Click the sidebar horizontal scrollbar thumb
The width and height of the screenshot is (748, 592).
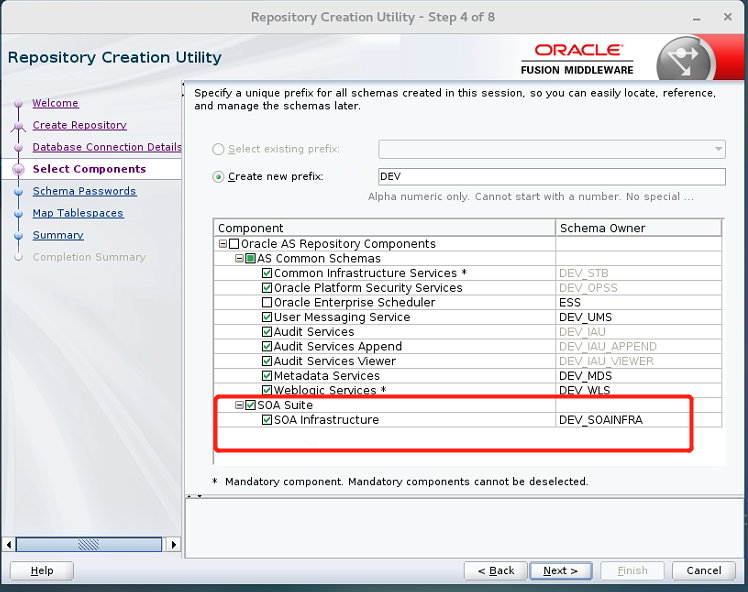pyautogui.click(x=89, y=544)
